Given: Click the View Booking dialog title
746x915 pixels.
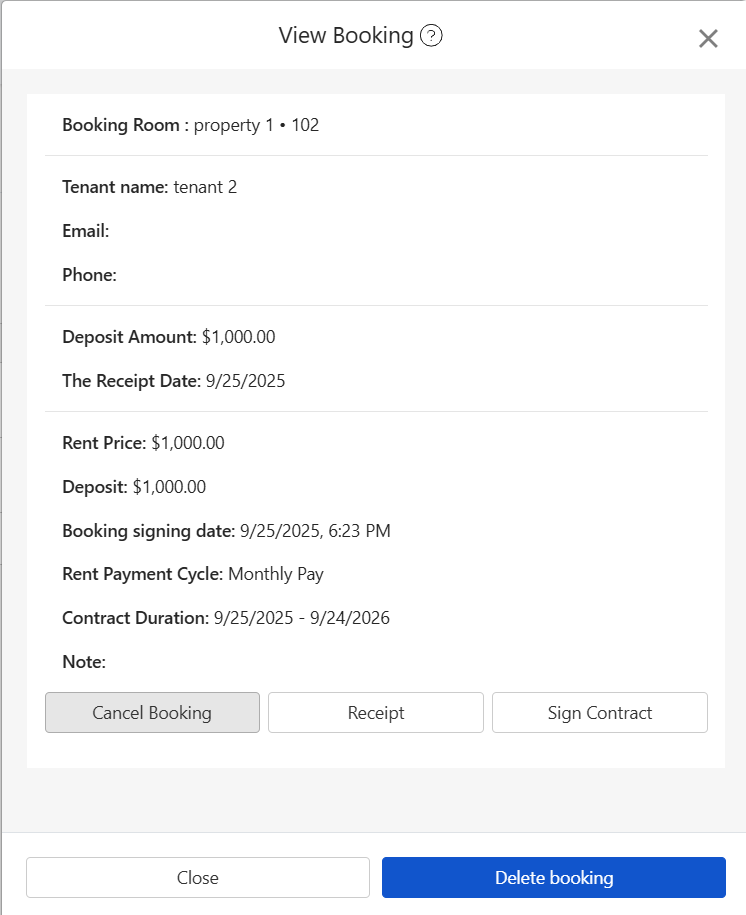Looking at the screenshot, I should pyautogui.click(x=345, y=36).
